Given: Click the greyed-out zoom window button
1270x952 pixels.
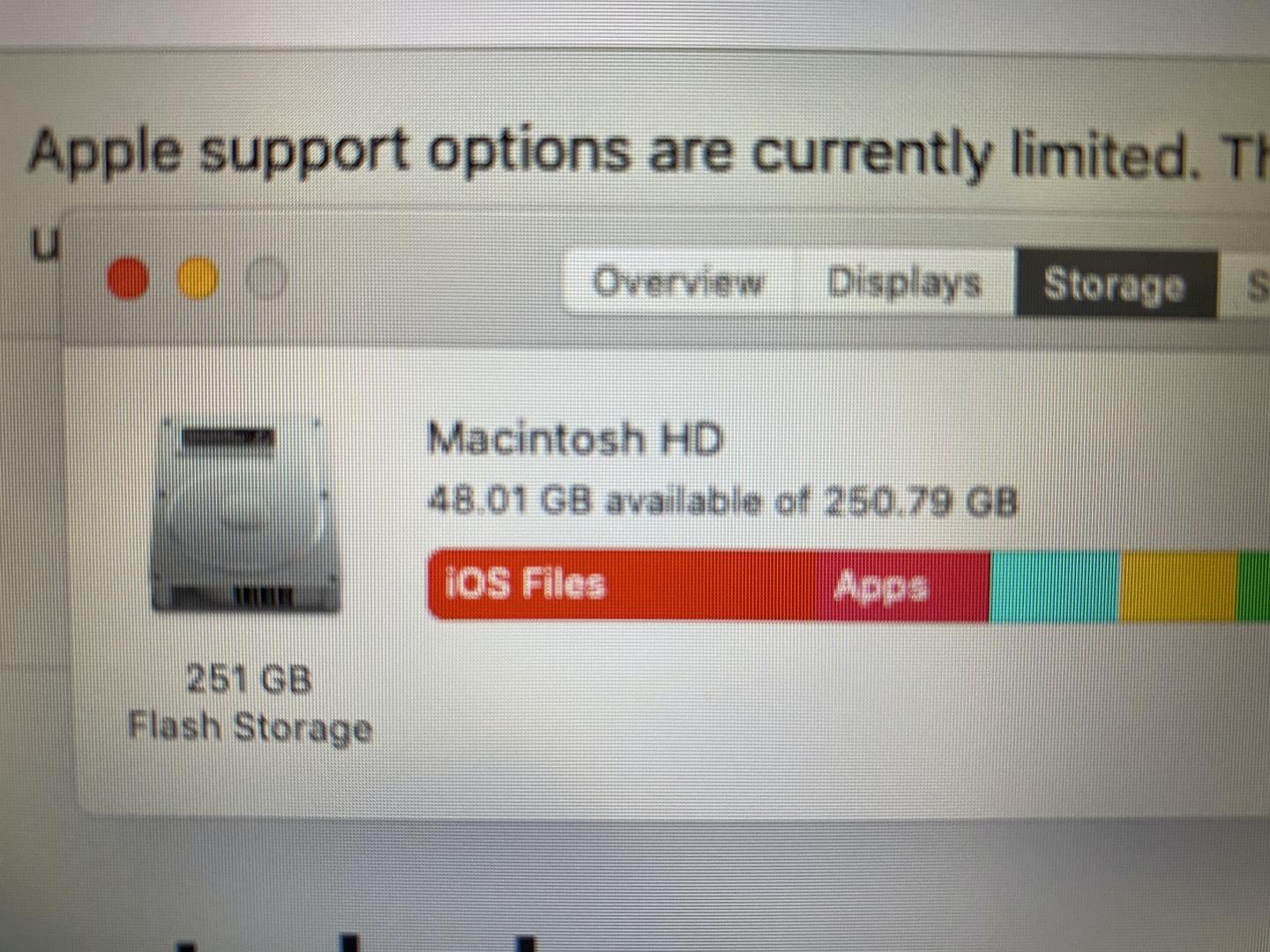Looking at the screenshot, I should coord(266,279).
